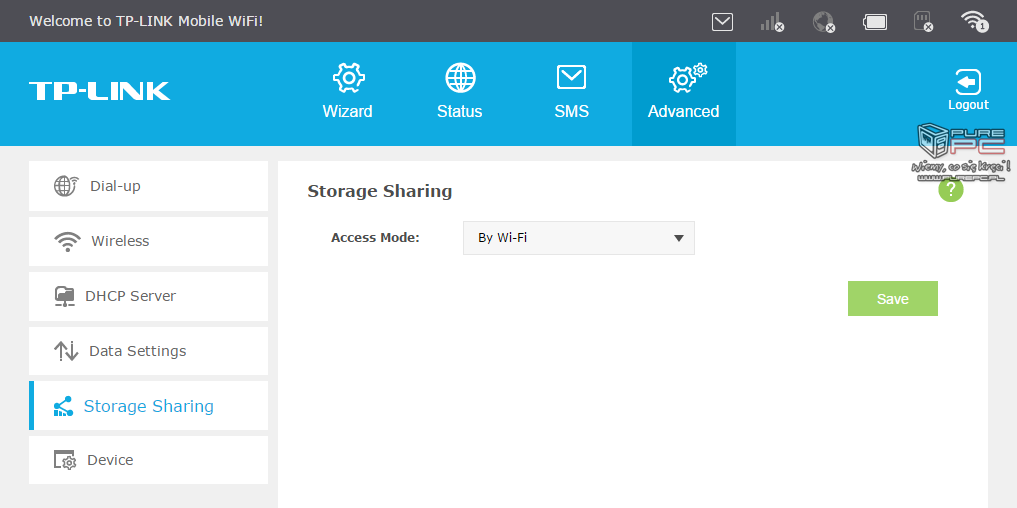Click the green help question mark
Image resolution: width=1017 pixels, height=508 pixels.
pyautogui.click(x=950, y=190)
